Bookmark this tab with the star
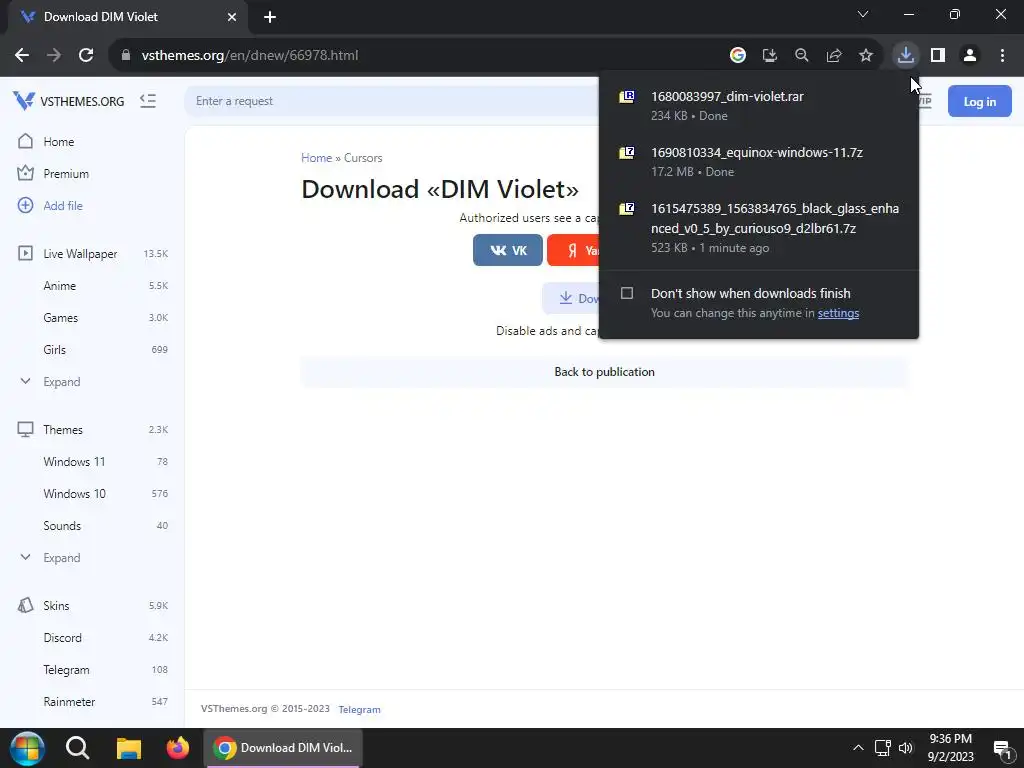1024x768 pixels. tap(866, 56)
